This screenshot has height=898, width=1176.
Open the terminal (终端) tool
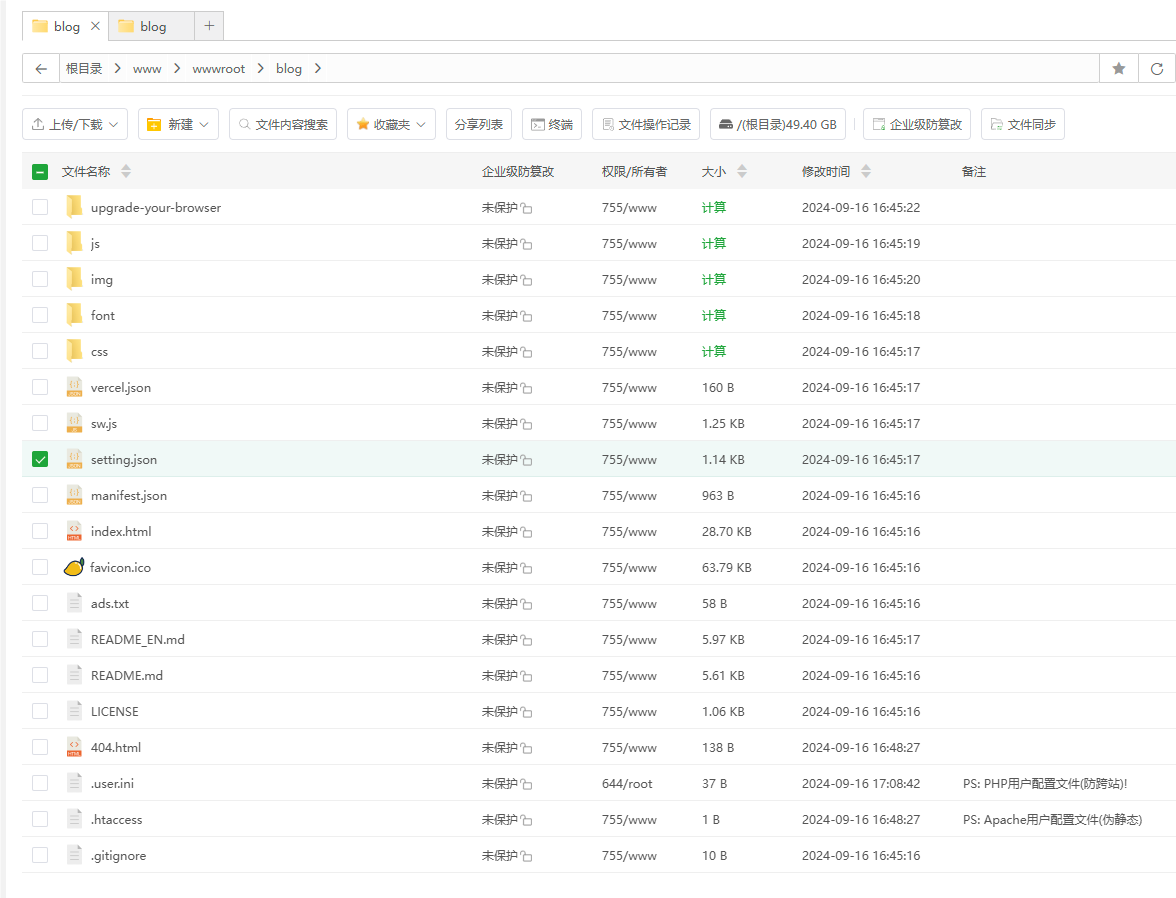[552, 125]
